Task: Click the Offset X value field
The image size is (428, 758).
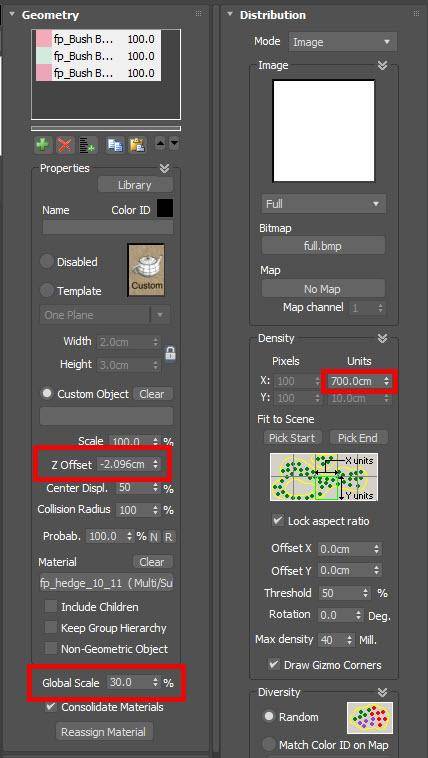Action: coord(345,549)
